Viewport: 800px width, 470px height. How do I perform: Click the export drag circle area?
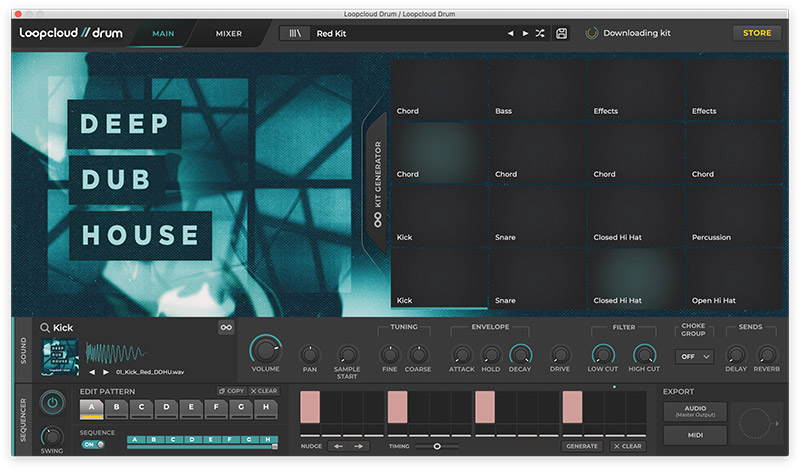pos(755,423)
